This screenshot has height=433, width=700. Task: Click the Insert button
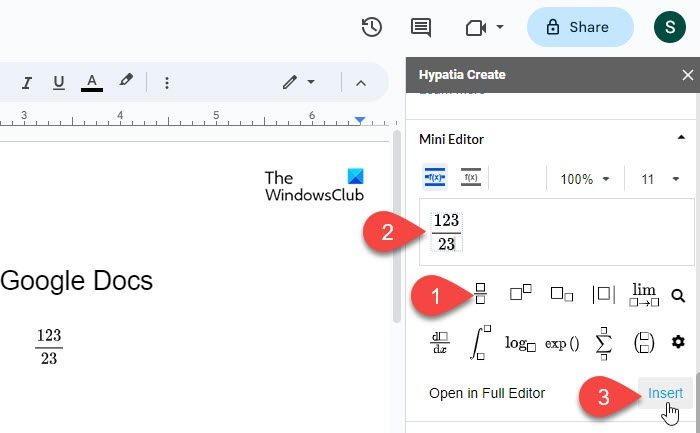(x=665, y=393)
